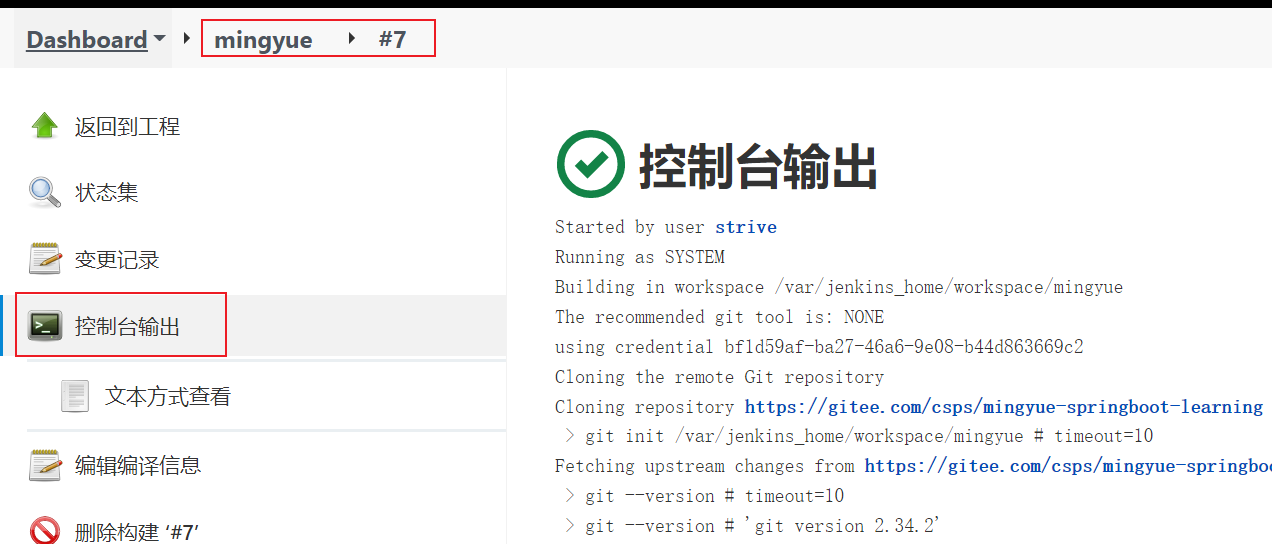Image resolution: width=1272 pixels, height=544 pixels.
Task: Open 变更记录 sidebar item
Action: click(x=117, y=260)
